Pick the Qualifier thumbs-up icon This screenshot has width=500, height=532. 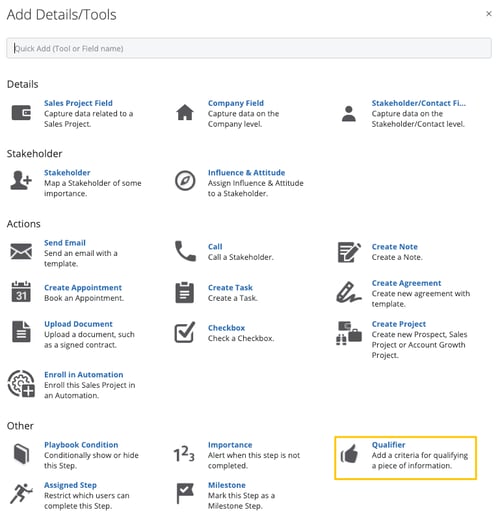(349, 454)
